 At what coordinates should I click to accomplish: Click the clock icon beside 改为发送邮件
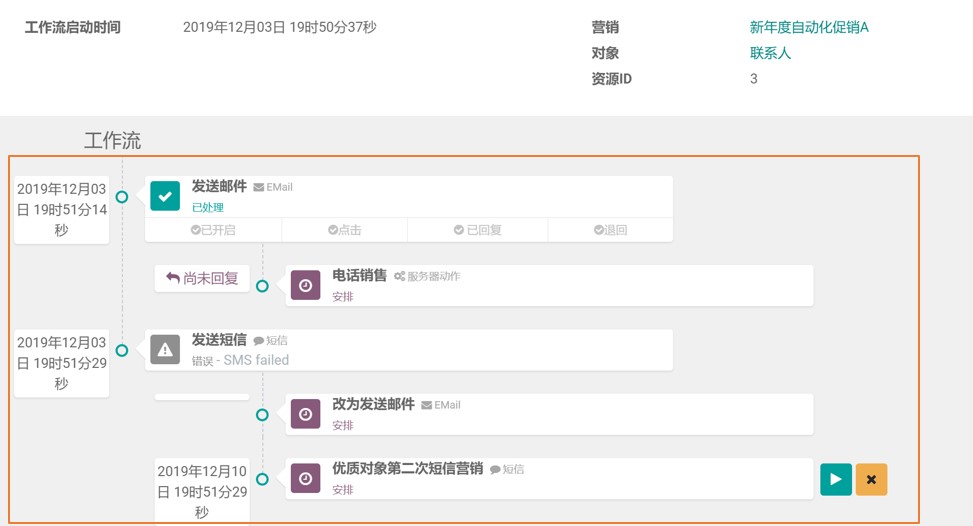click(305, 414)
